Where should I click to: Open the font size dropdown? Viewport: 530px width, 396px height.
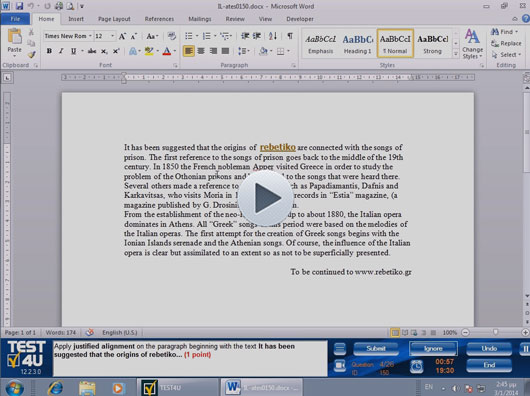(113, 36)
